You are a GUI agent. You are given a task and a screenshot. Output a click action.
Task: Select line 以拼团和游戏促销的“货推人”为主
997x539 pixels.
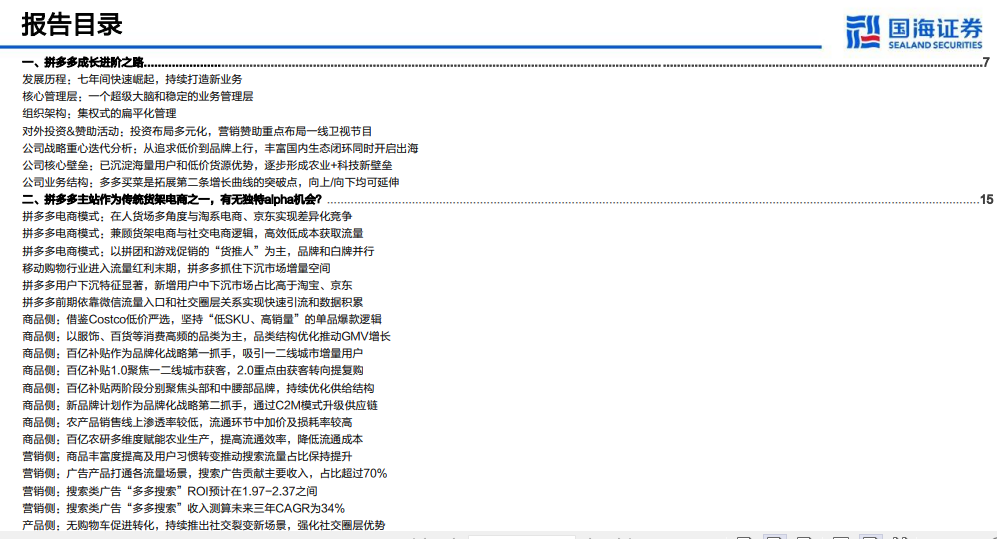(198, 252)
